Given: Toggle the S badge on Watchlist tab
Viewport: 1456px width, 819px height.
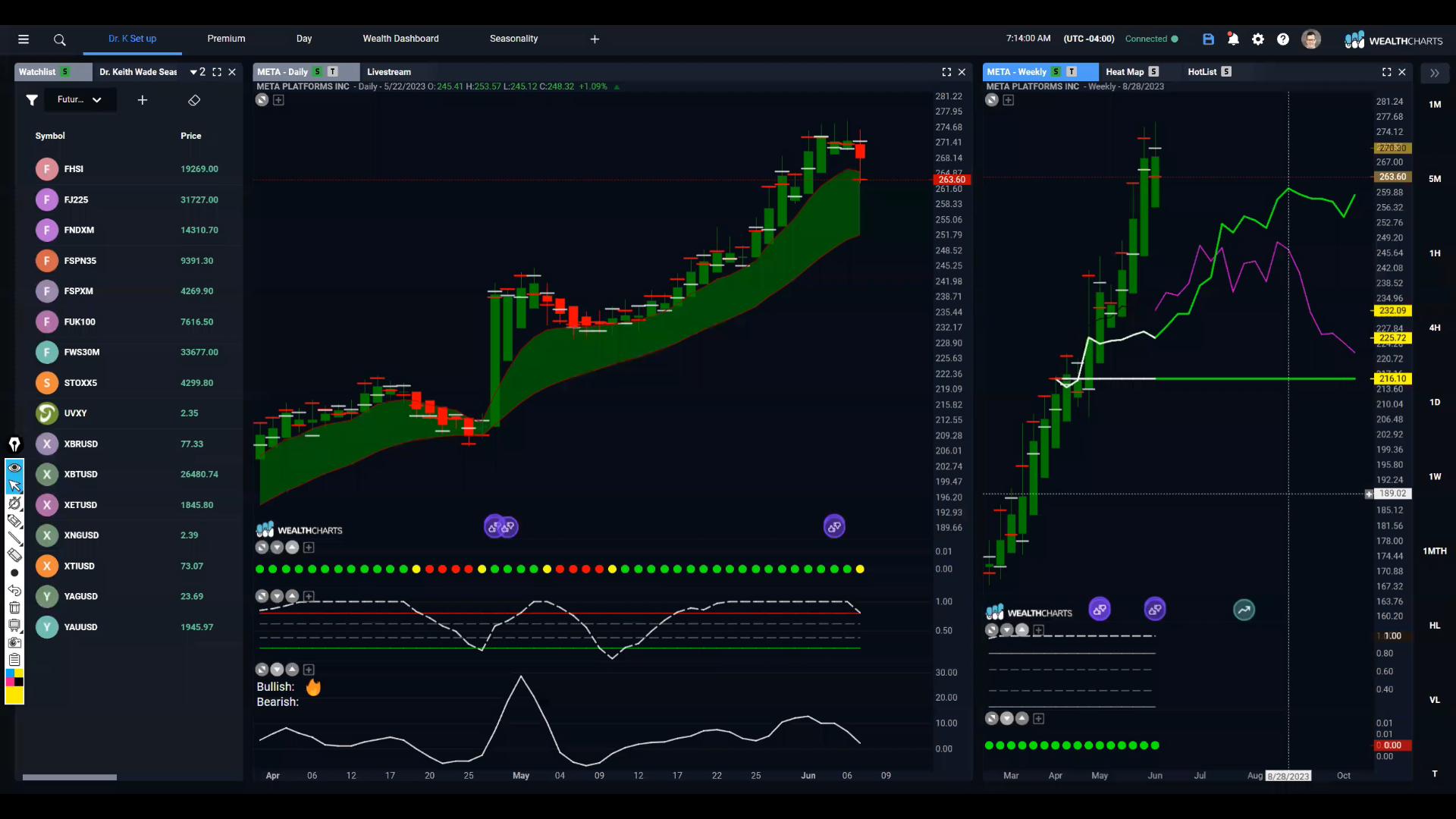Looking at the screenshot, I should click(x=65, y=72).
